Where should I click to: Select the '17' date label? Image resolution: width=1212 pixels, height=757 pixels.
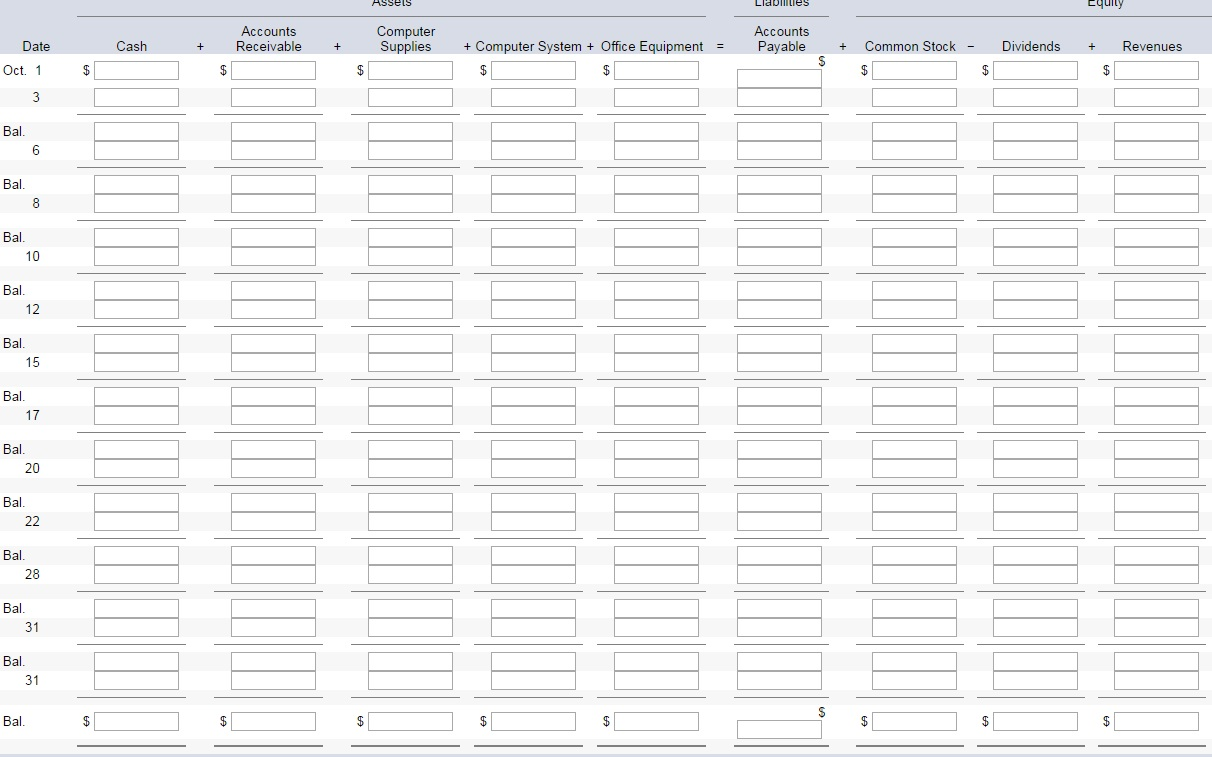point(33,415)
